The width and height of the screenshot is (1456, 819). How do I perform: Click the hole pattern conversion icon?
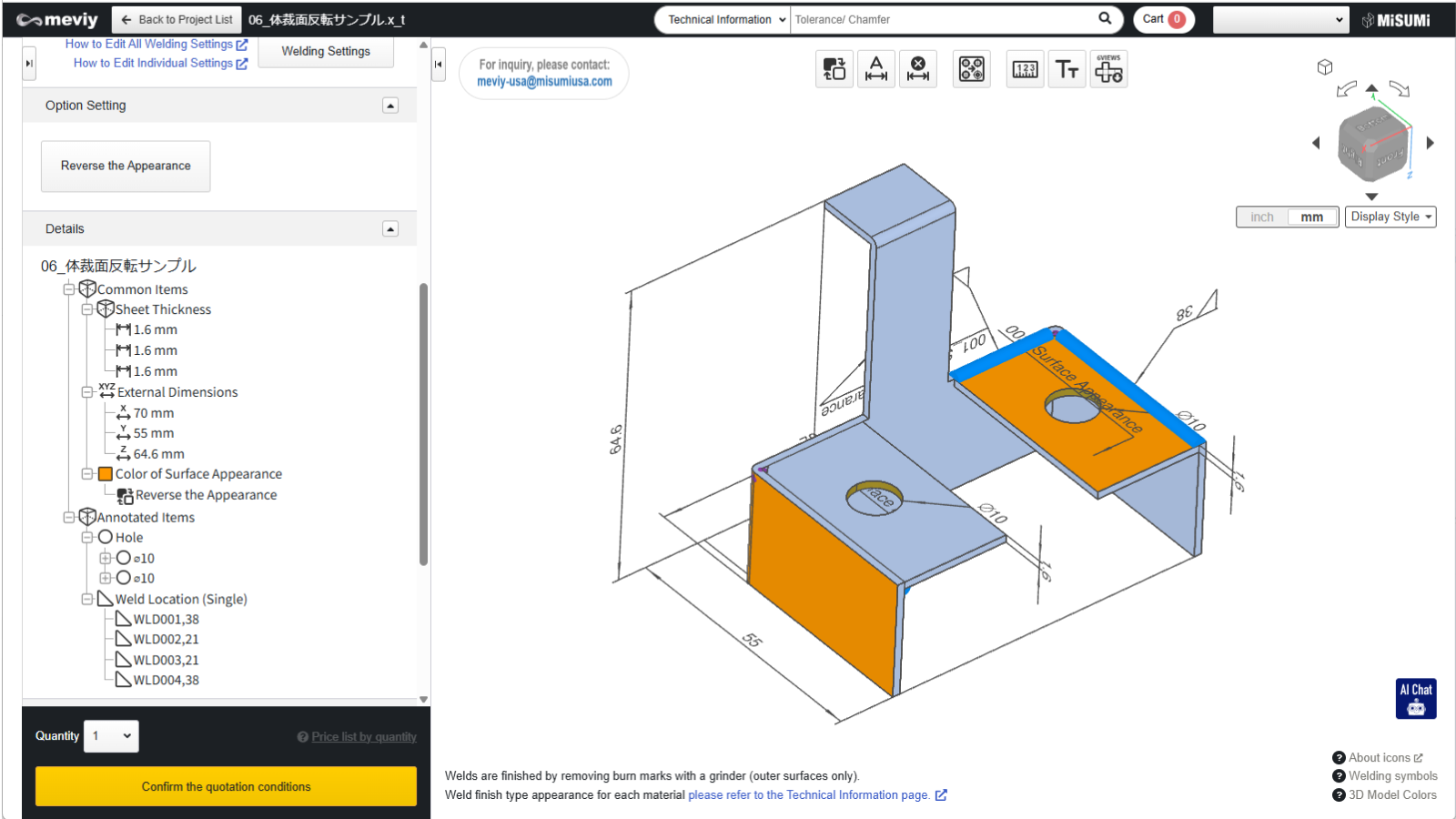(x=971, y=69)
